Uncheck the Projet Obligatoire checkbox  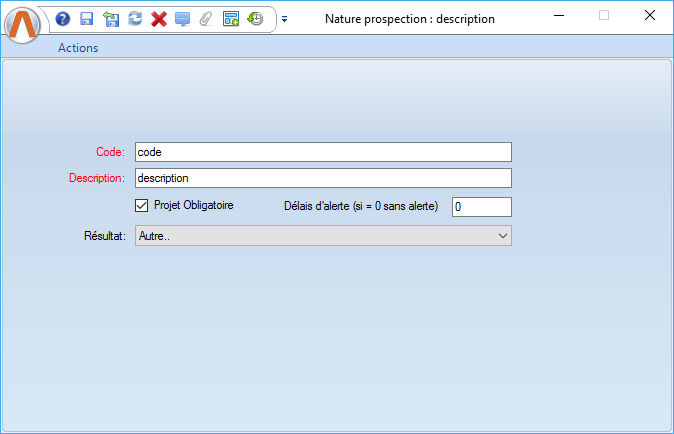click(141, 206)
